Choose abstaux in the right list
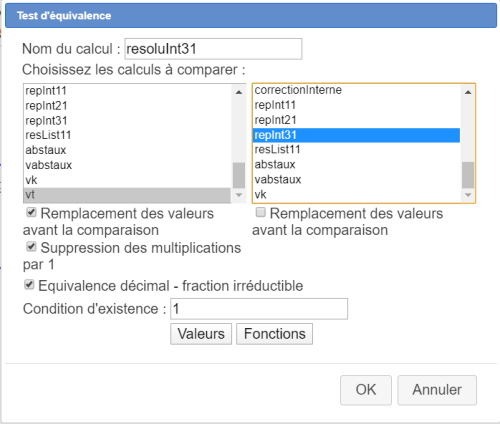 357,164
